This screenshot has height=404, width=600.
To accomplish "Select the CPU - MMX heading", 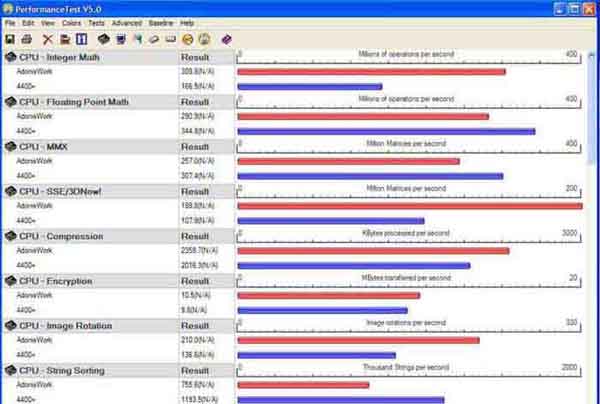I will (43, 147).
